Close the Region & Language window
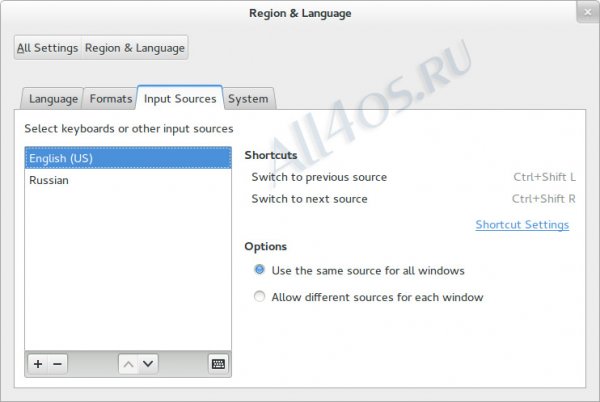This screenshot has width=600, height=402. click(x=588, y=12)
